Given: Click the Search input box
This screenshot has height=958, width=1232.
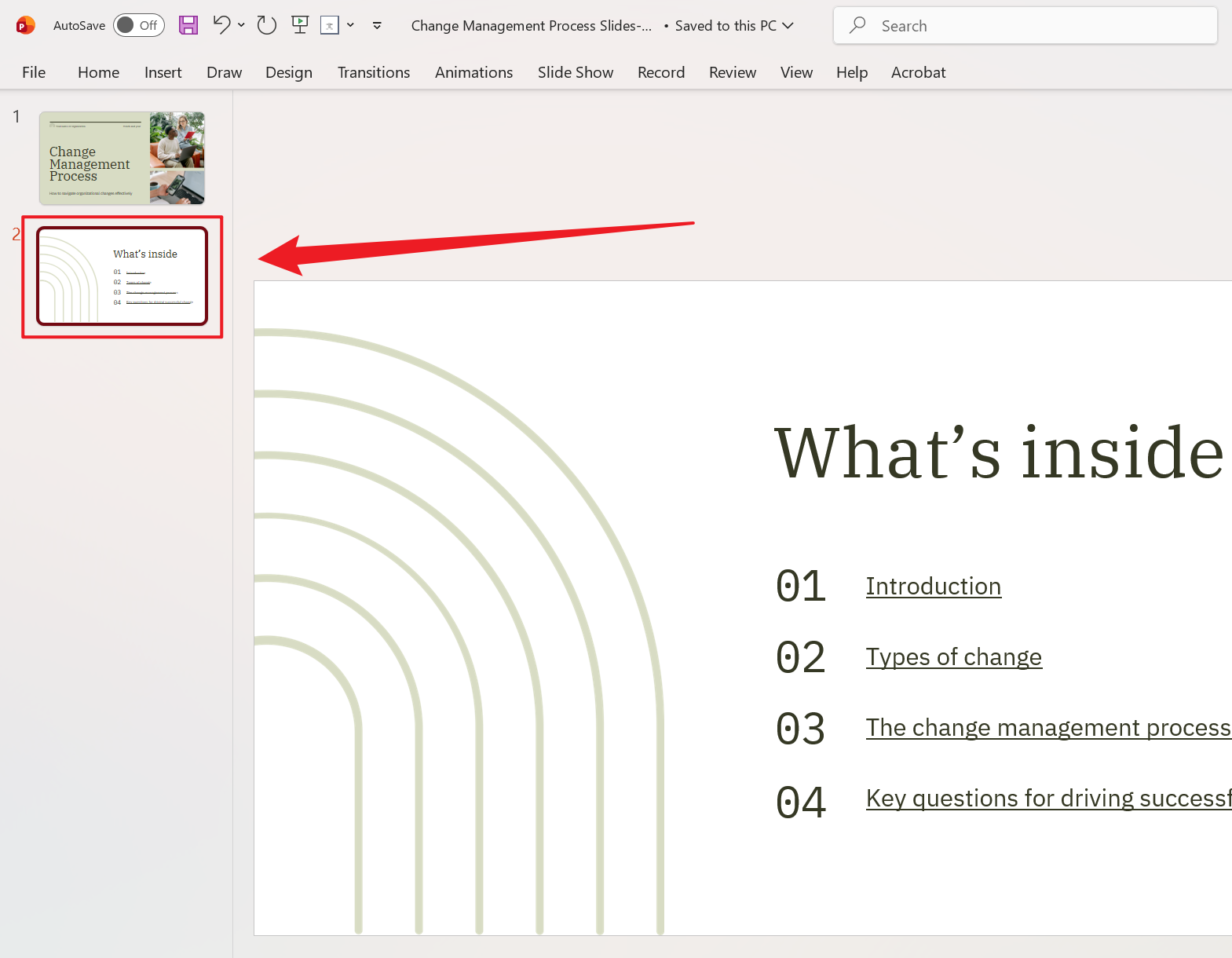Looking at the screenshot, I should pos(1025,25).
